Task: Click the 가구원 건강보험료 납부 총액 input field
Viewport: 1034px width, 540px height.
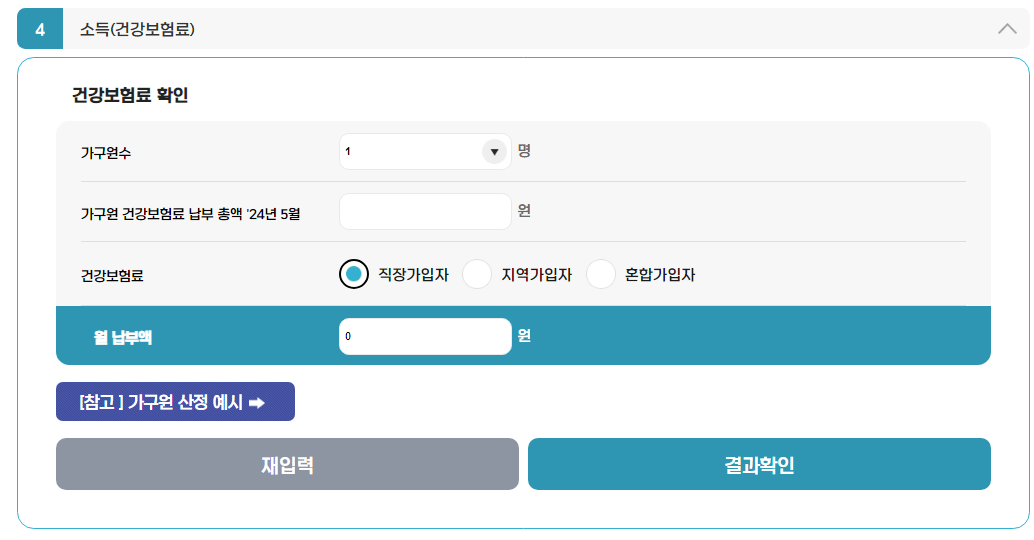Action: 425,212
